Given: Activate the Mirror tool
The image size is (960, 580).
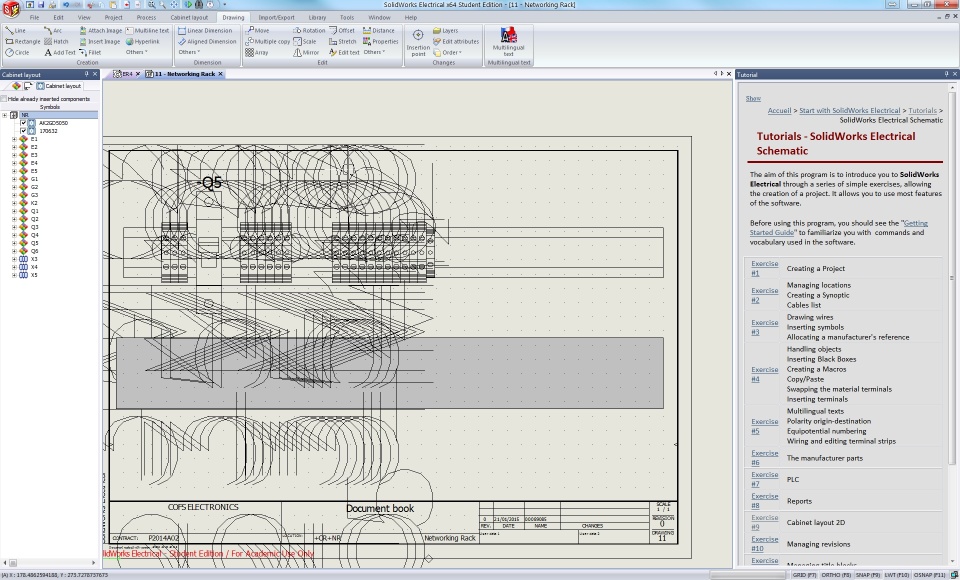Looking at the screenshot, I should (x=306, y=53).
